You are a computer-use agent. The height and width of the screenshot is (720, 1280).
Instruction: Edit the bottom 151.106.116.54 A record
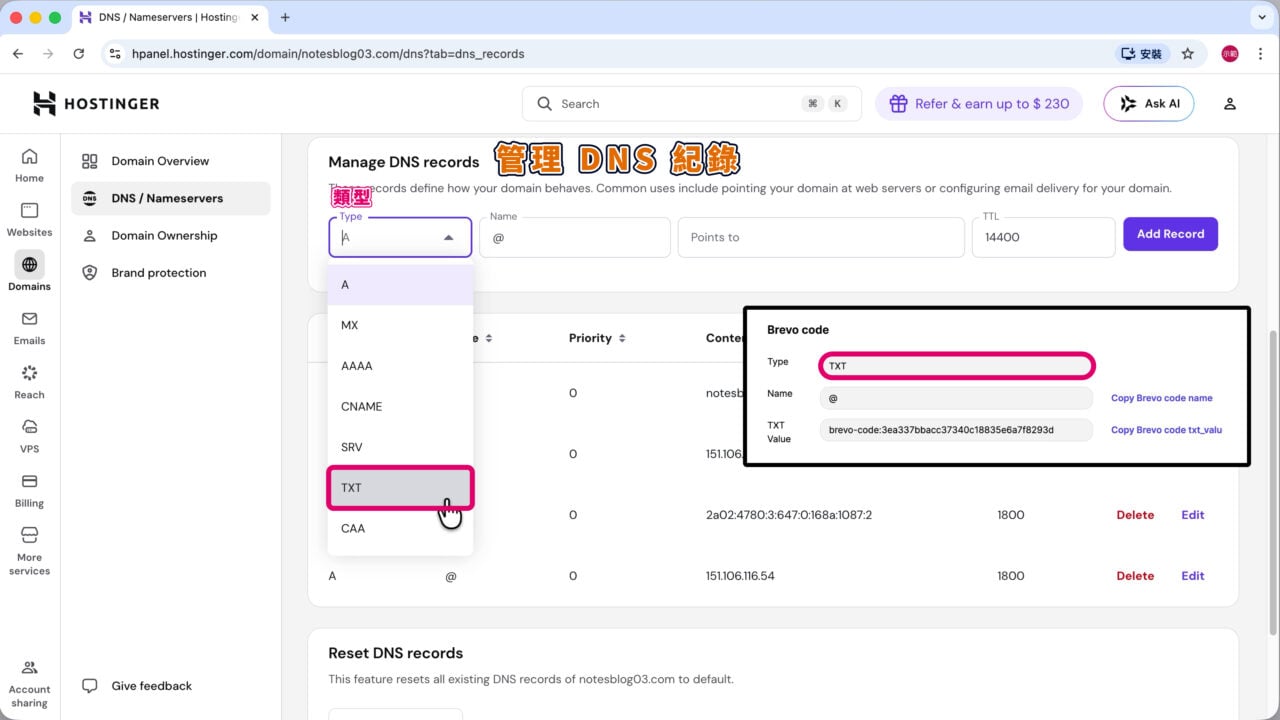[1193, 576]
